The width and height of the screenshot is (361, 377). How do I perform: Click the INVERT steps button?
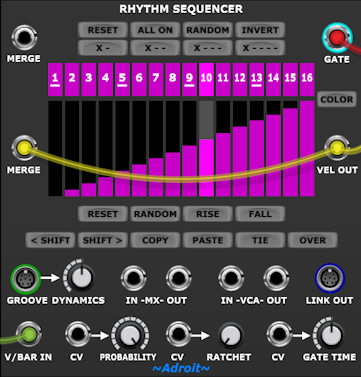[260, 30]
